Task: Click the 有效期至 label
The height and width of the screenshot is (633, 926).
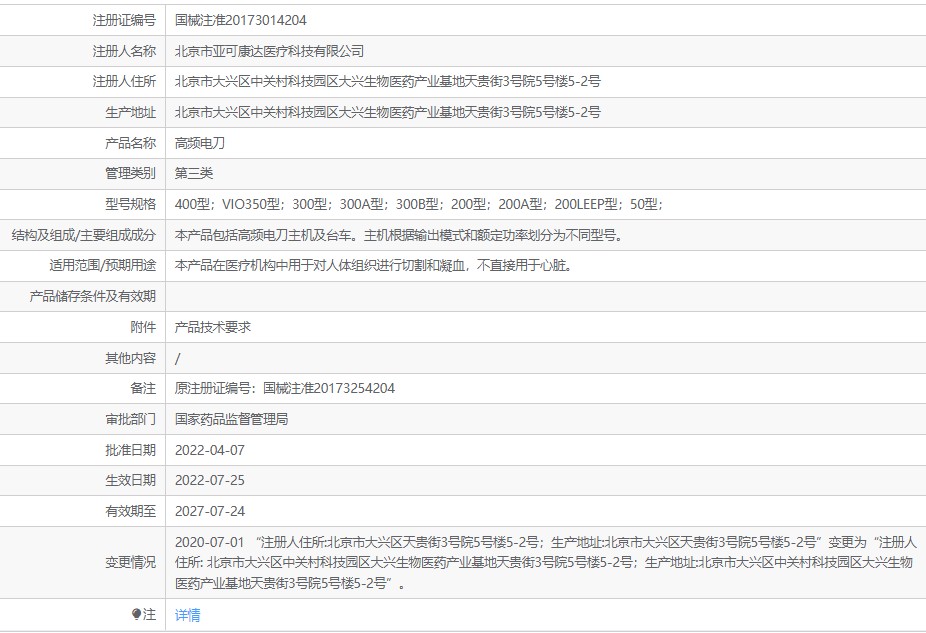Action: coord(131,511)
